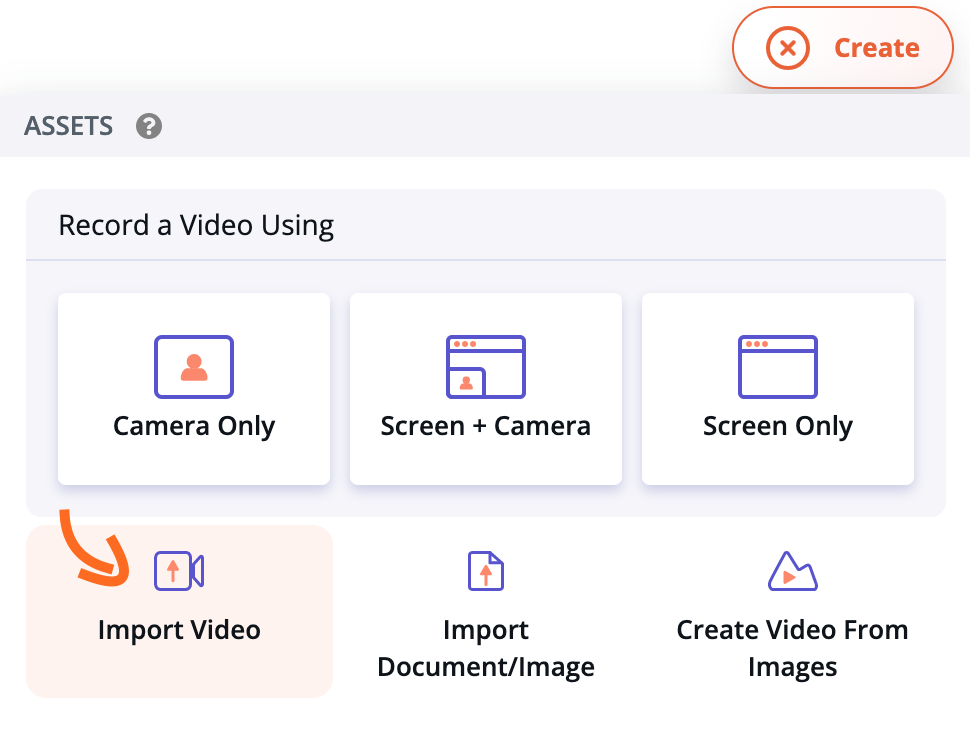Viewport: 970px width, 730px height.
Task: Select Create Video From Images
Action: click(792, 611)
